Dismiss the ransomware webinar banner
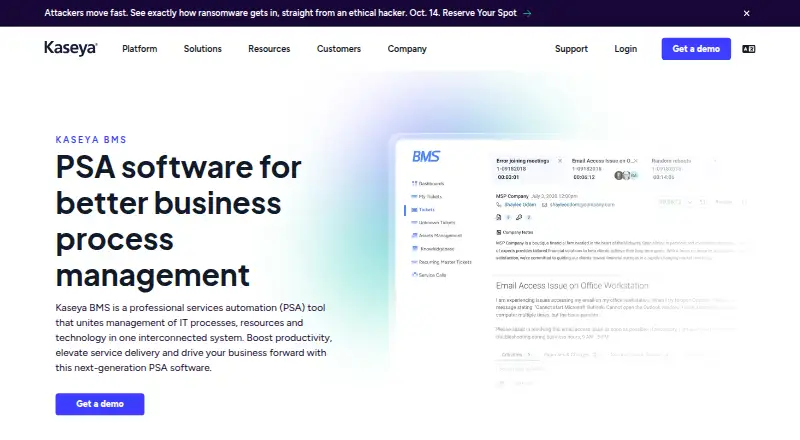Viewport: 800px width, 440px height. pos(746,13)
